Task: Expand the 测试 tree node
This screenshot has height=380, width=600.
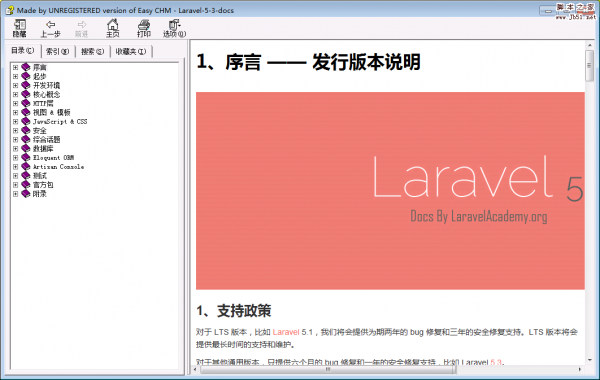Action: click(15, 176)
